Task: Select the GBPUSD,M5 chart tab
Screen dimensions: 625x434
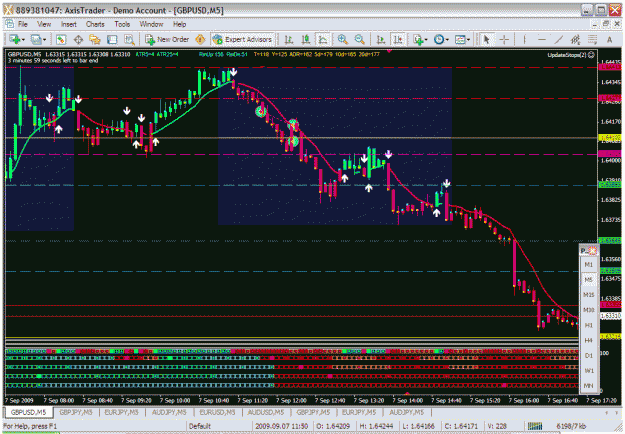Action: [x=28, y=412]
